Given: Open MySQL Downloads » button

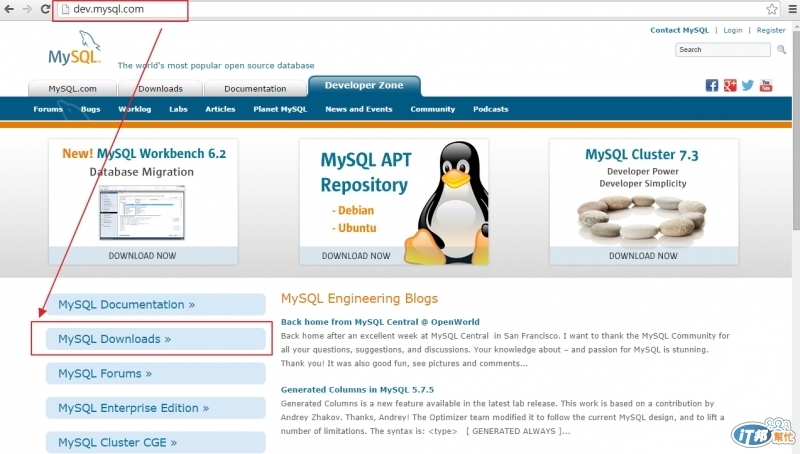Looking at the screenshot, I should click(156, 339).
